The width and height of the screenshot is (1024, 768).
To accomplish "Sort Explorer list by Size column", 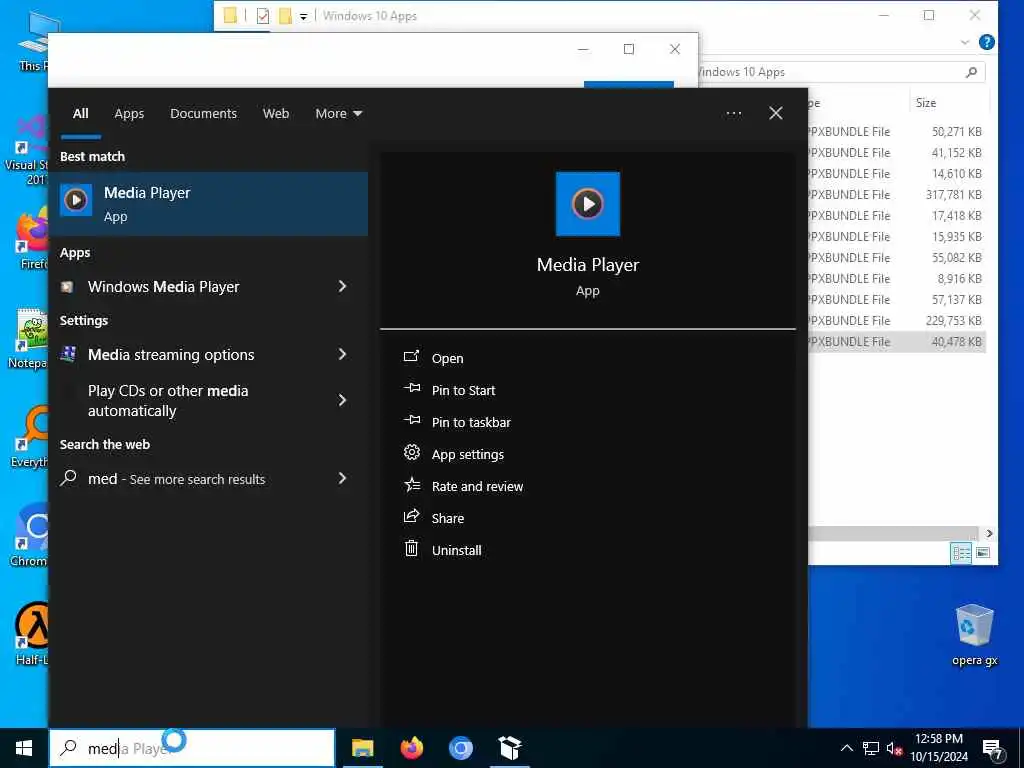I will click(925, 103).
